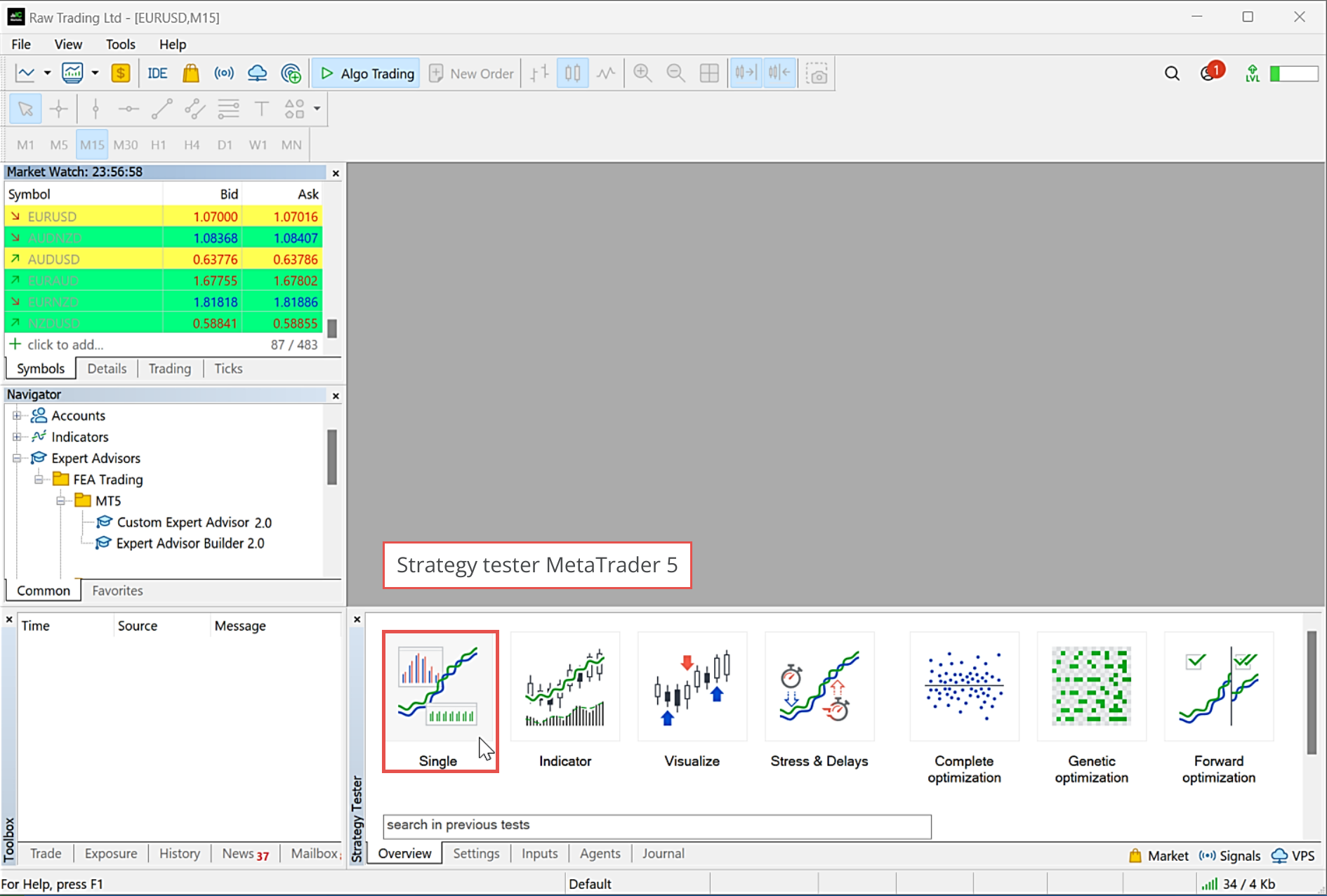Open the View menu
The height and width of the screenshot is (896, 1327).
pyautogui.click(x=68, y=44)
